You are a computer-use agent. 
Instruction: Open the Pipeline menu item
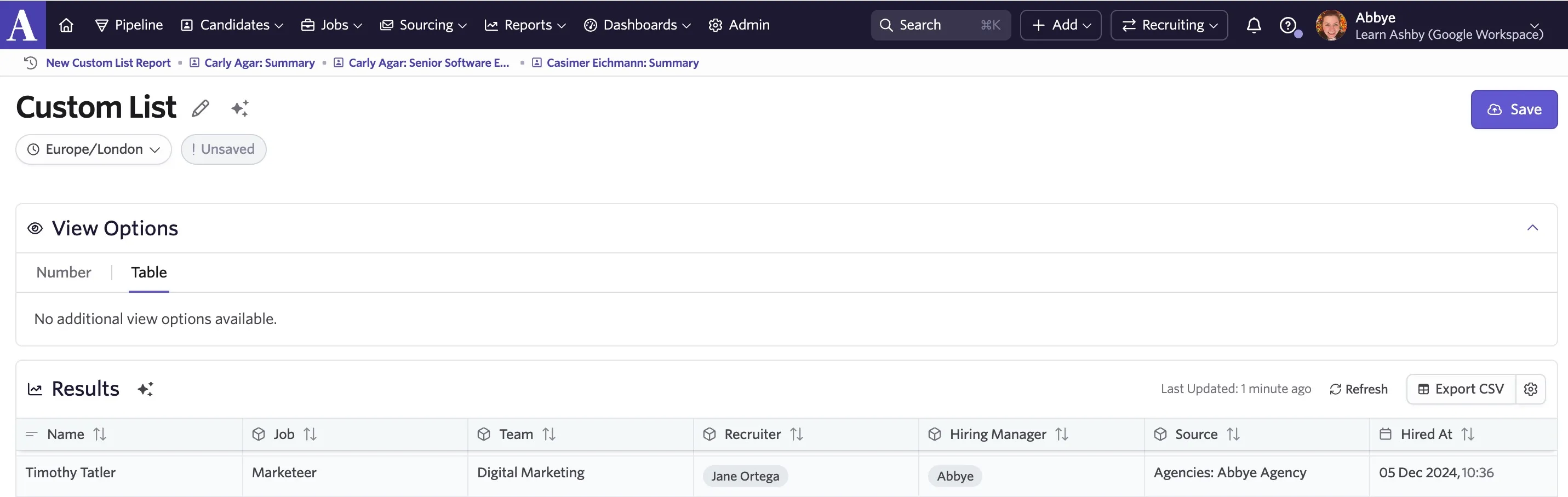(129, 25)
